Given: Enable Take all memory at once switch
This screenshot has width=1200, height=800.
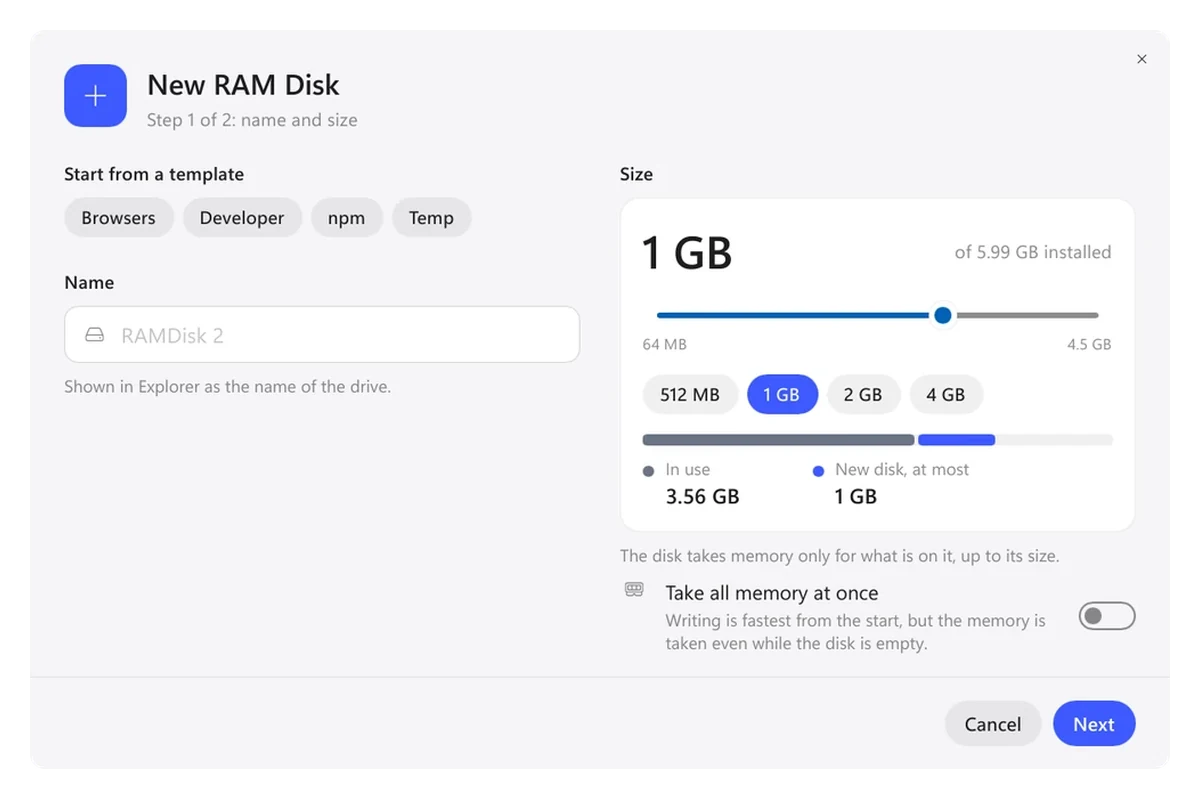Looking at the screenshot, I should [x=1107, y=616].
